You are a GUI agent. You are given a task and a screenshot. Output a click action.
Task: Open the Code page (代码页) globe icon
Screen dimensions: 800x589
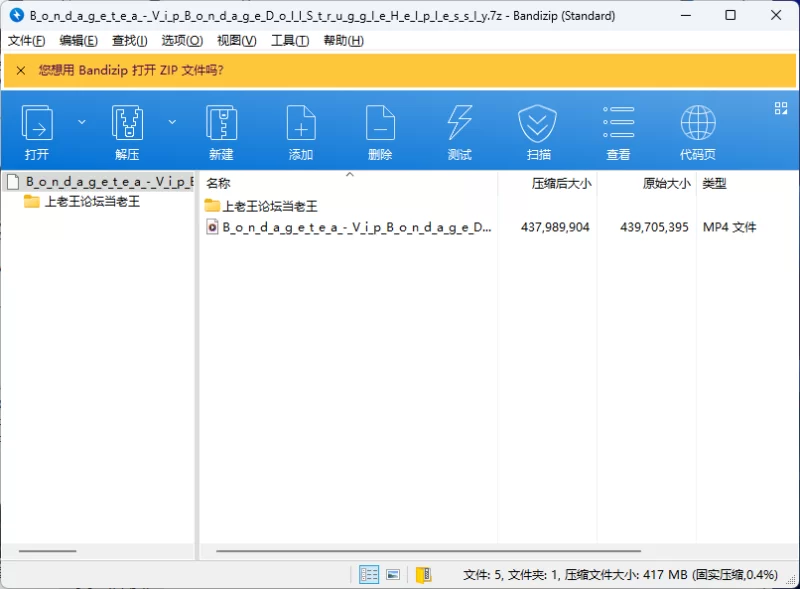[698, 122]
